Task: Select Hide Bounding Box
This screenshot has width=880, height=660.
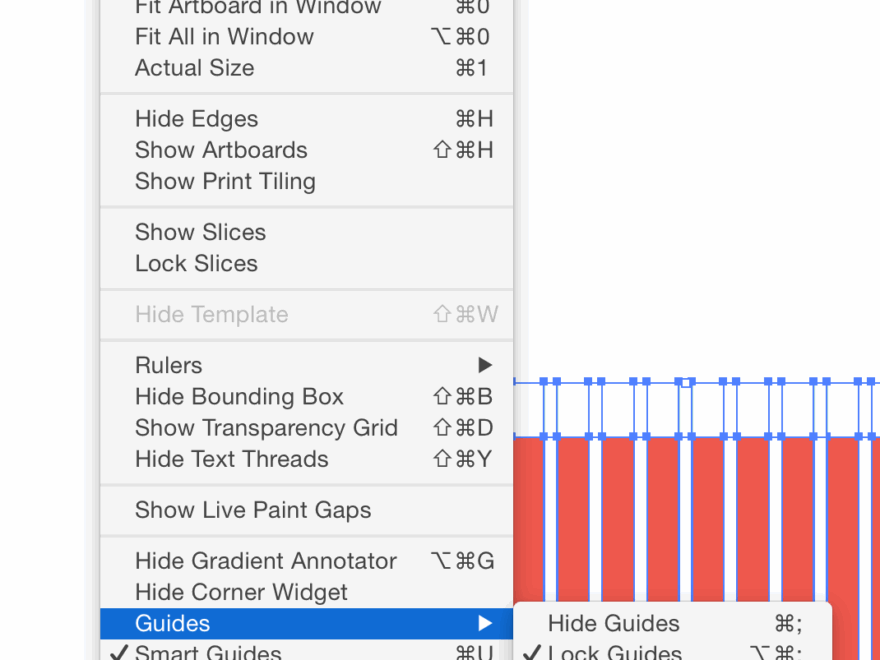Action: pos(239,397)
